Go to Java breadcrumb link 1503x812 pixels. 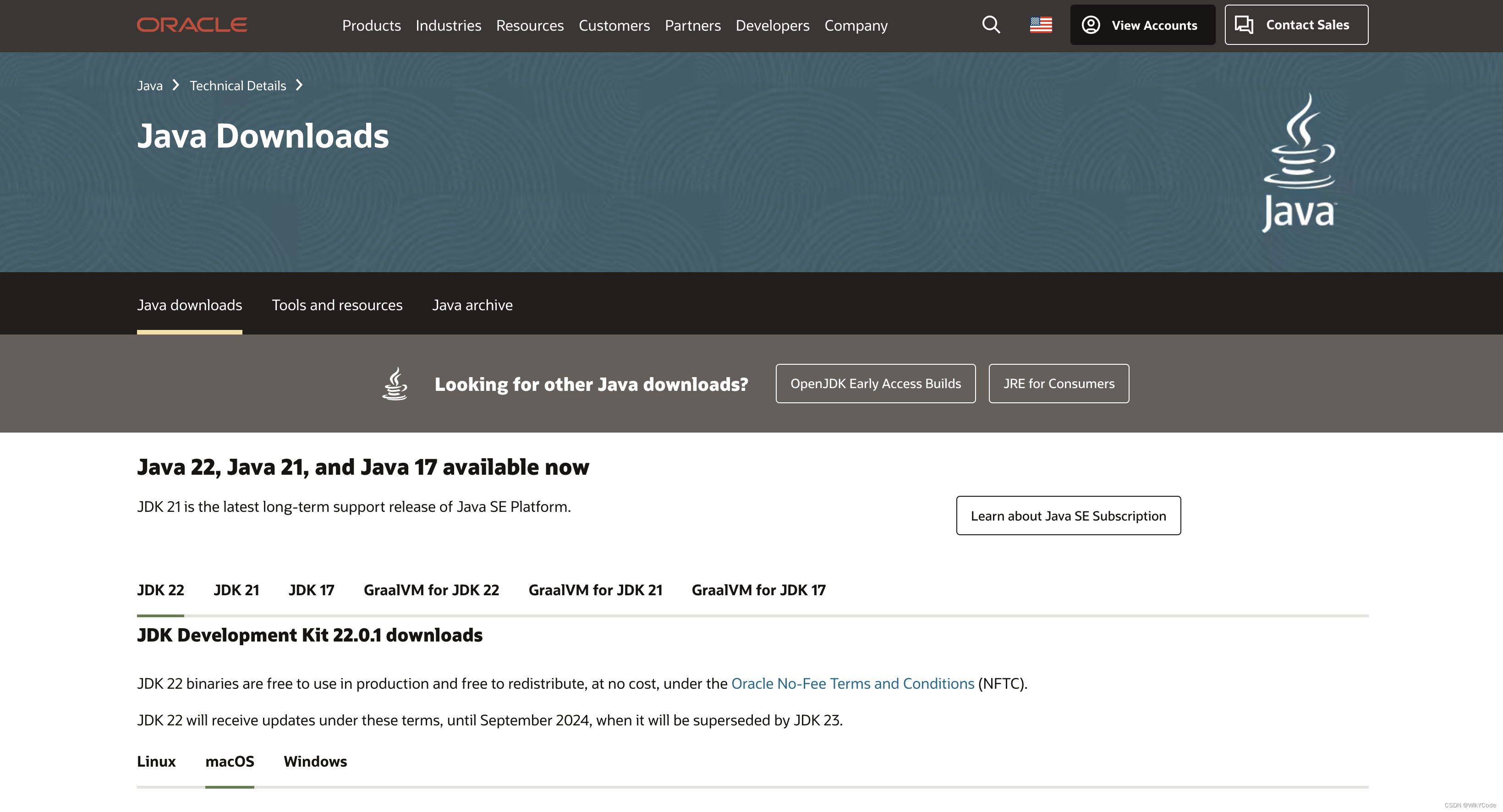[150, 86]
